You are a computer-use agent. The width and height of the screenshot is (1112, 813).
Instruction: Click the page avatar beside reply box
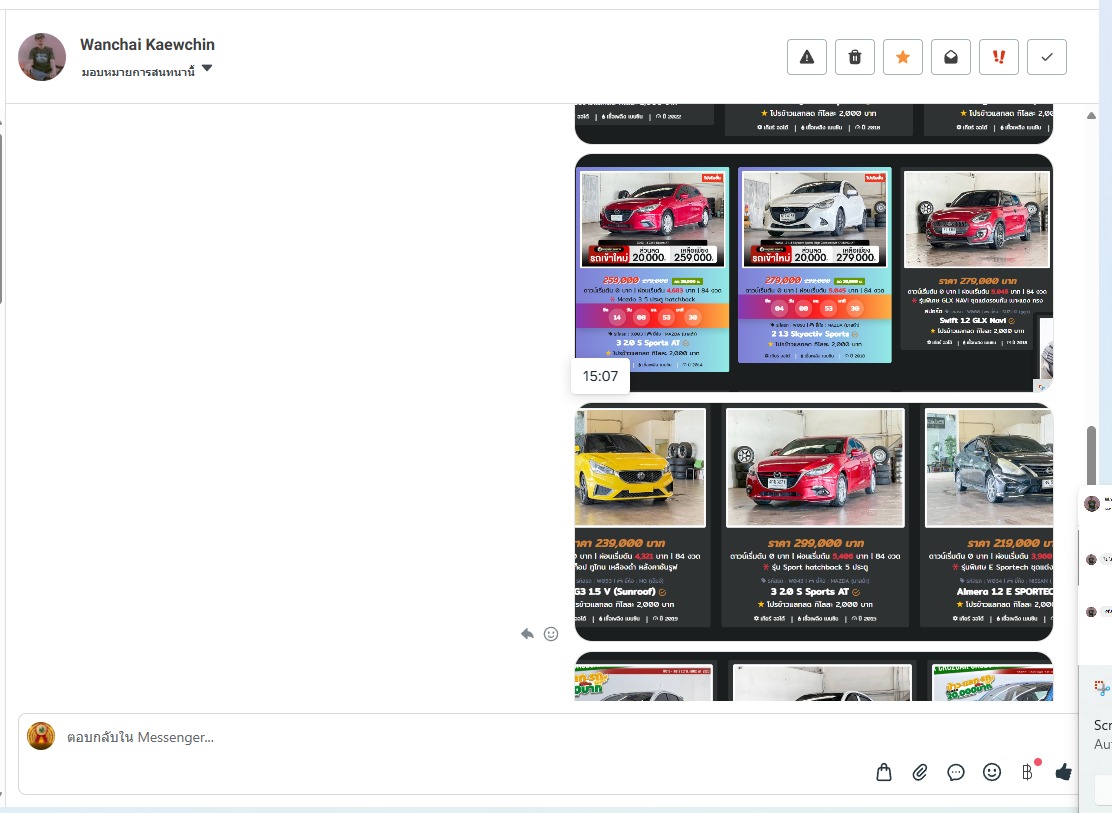click(41, 736)
